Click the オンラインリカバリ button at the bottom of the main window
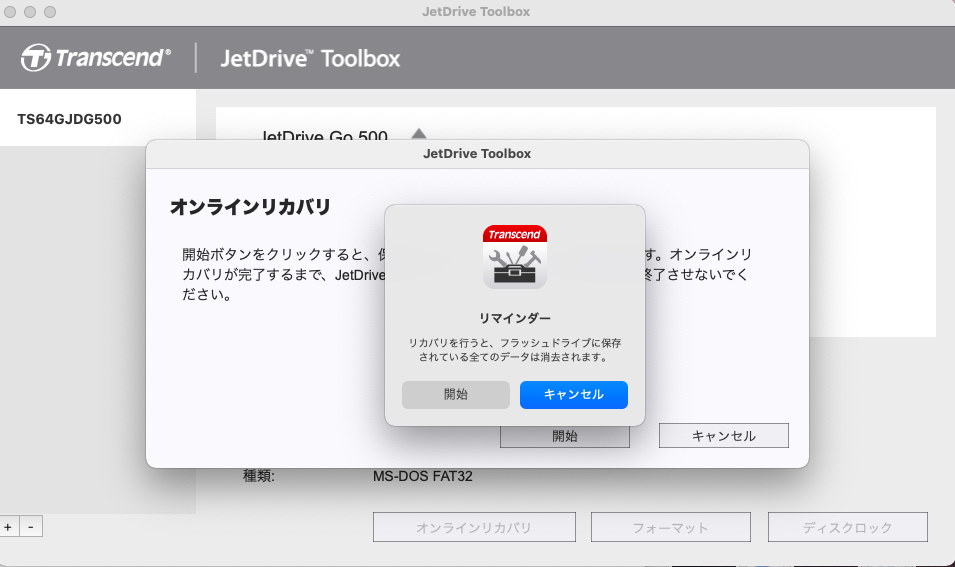The width and height of the screenshot is (955, 567). coord(474,527)
